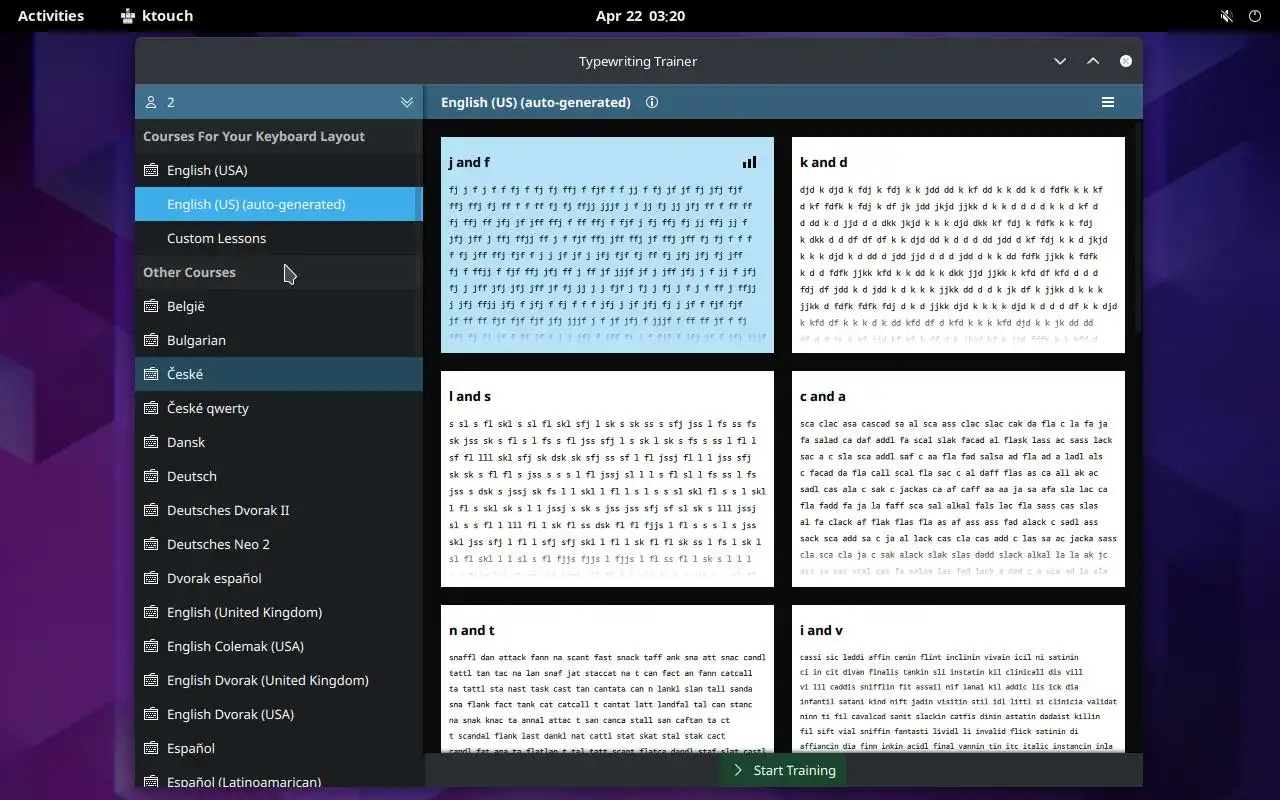Screen dimensions: 1280x800
Task: Select the 'k and d' lesson card
Action: tap(958, 245)
